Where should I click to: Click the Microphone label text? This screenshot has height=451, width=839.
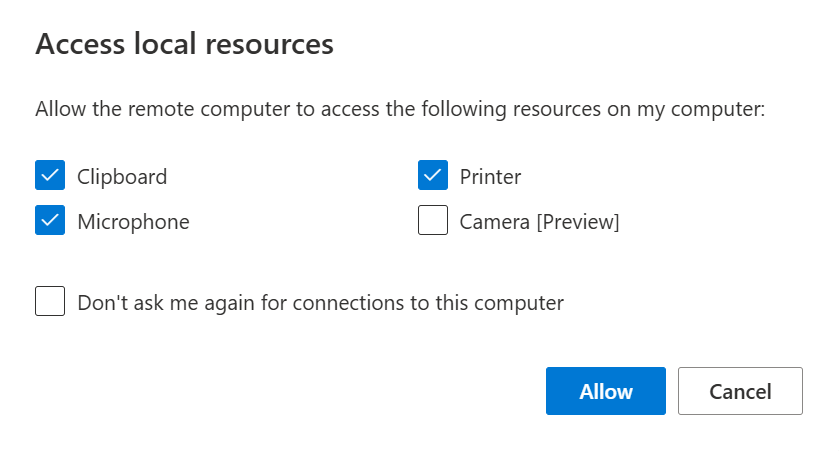[133, 222]
